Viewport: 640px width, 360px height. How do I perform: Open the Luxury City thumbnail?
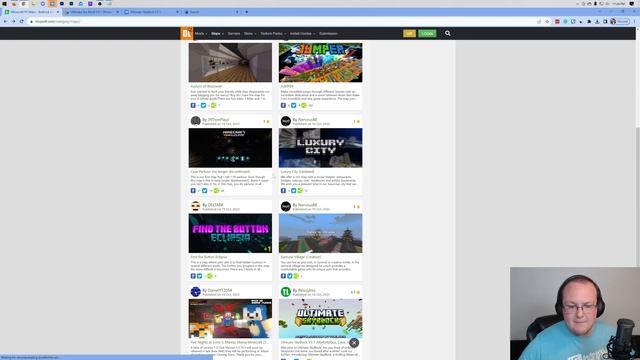pyautogui.click(x=320, y=148)
